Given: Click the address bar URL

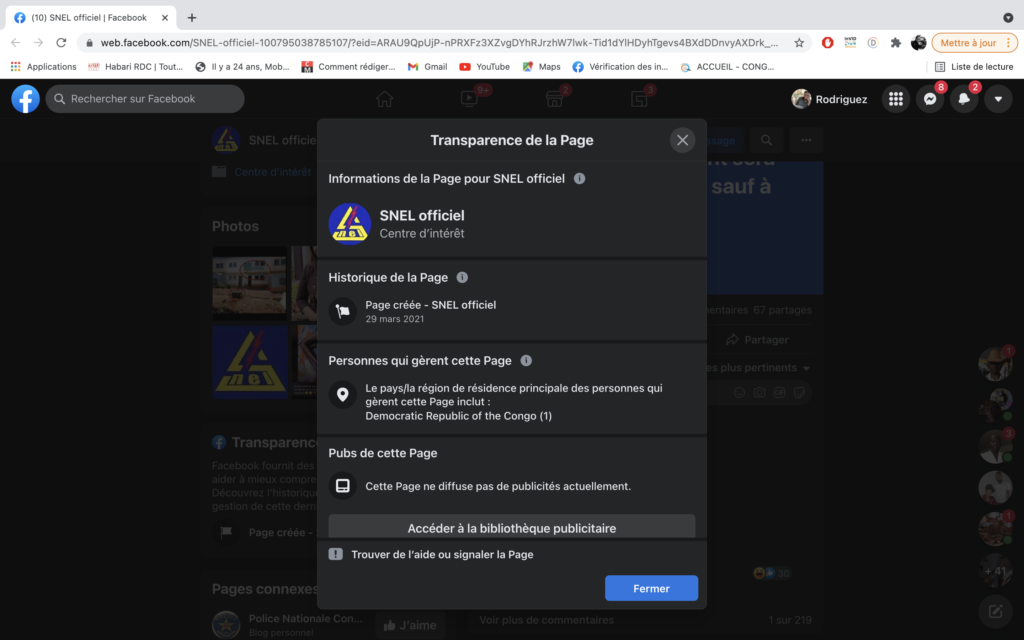Looking at the screenshot, I should pos(439,42).
